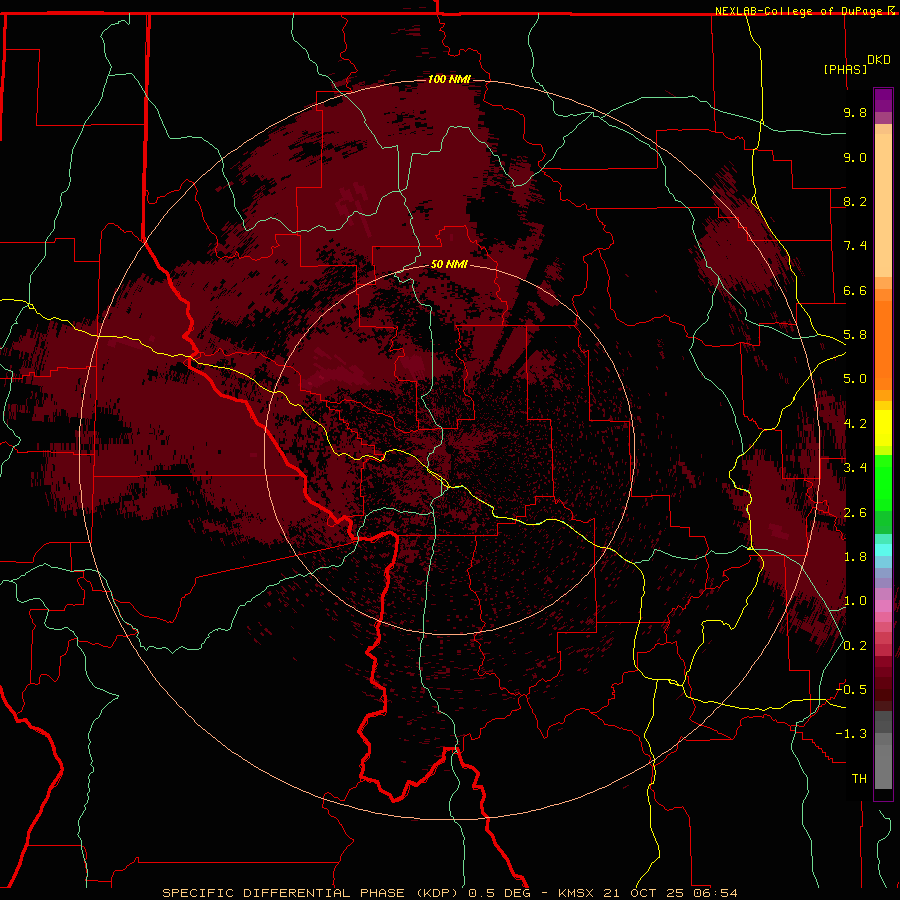Click the 21 OCT 25 date text
The image size is (900, 900).
(x=643, y=893)
